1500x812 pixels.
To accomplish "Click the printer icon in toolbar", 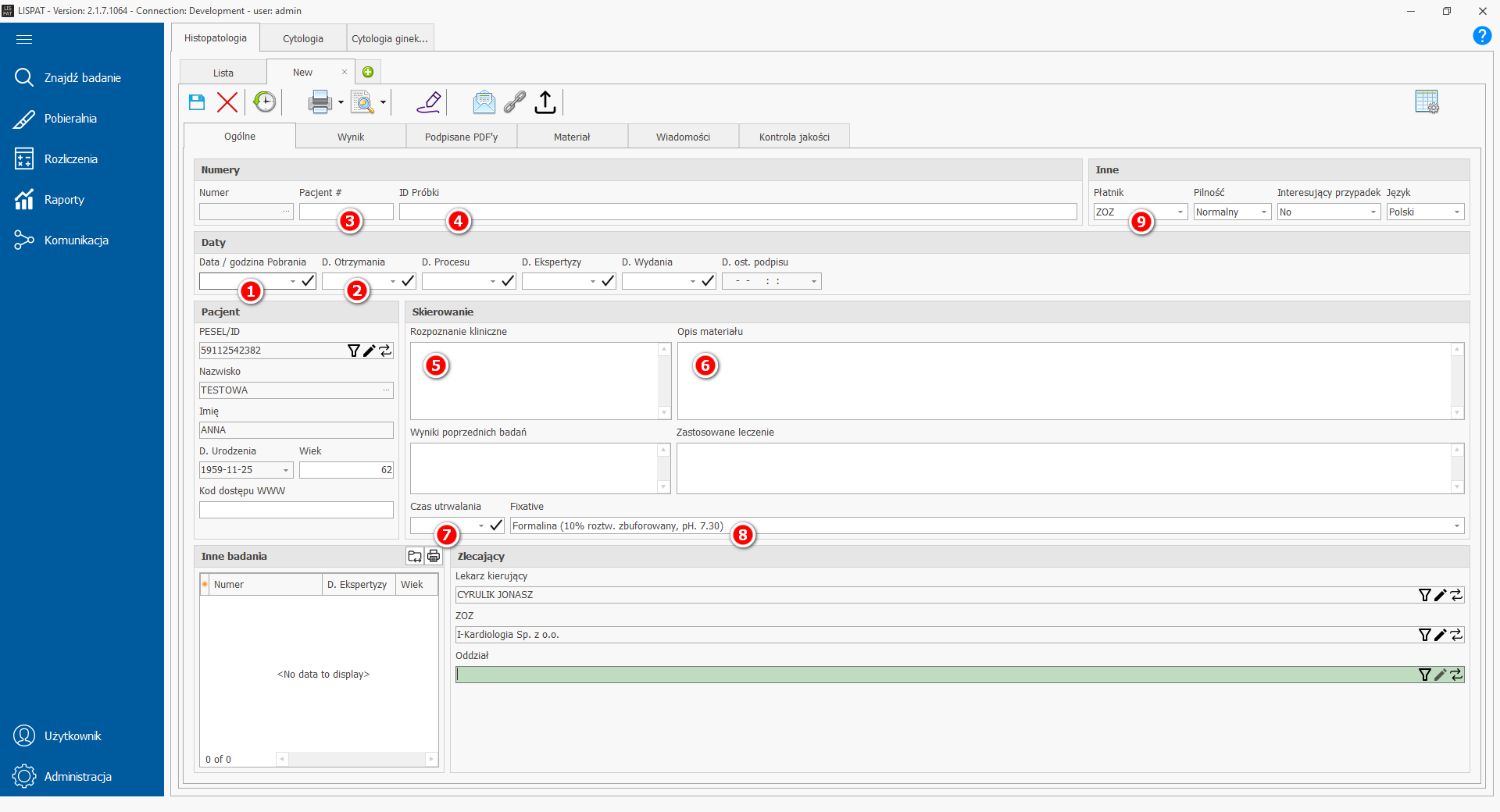I will point(320,102).
